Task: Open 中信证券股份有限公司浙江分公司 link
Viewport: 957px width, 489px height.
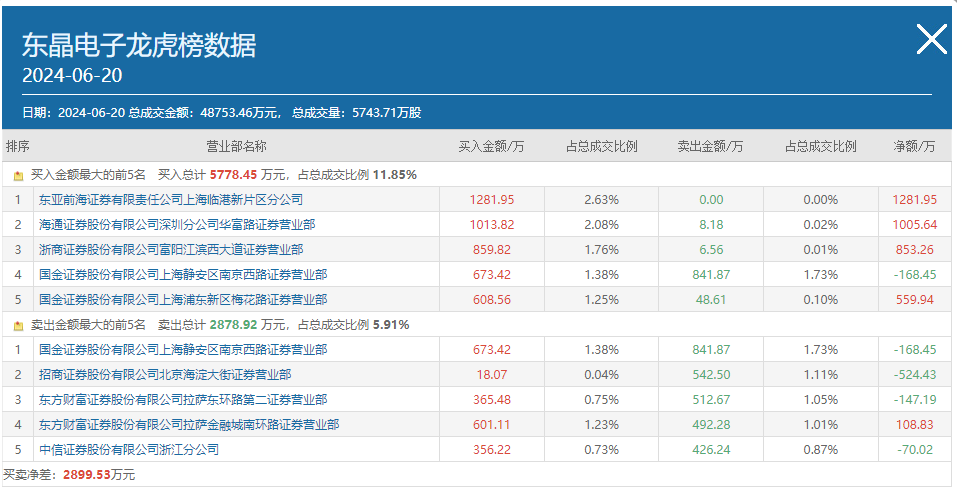Action: tap(129, 450)
